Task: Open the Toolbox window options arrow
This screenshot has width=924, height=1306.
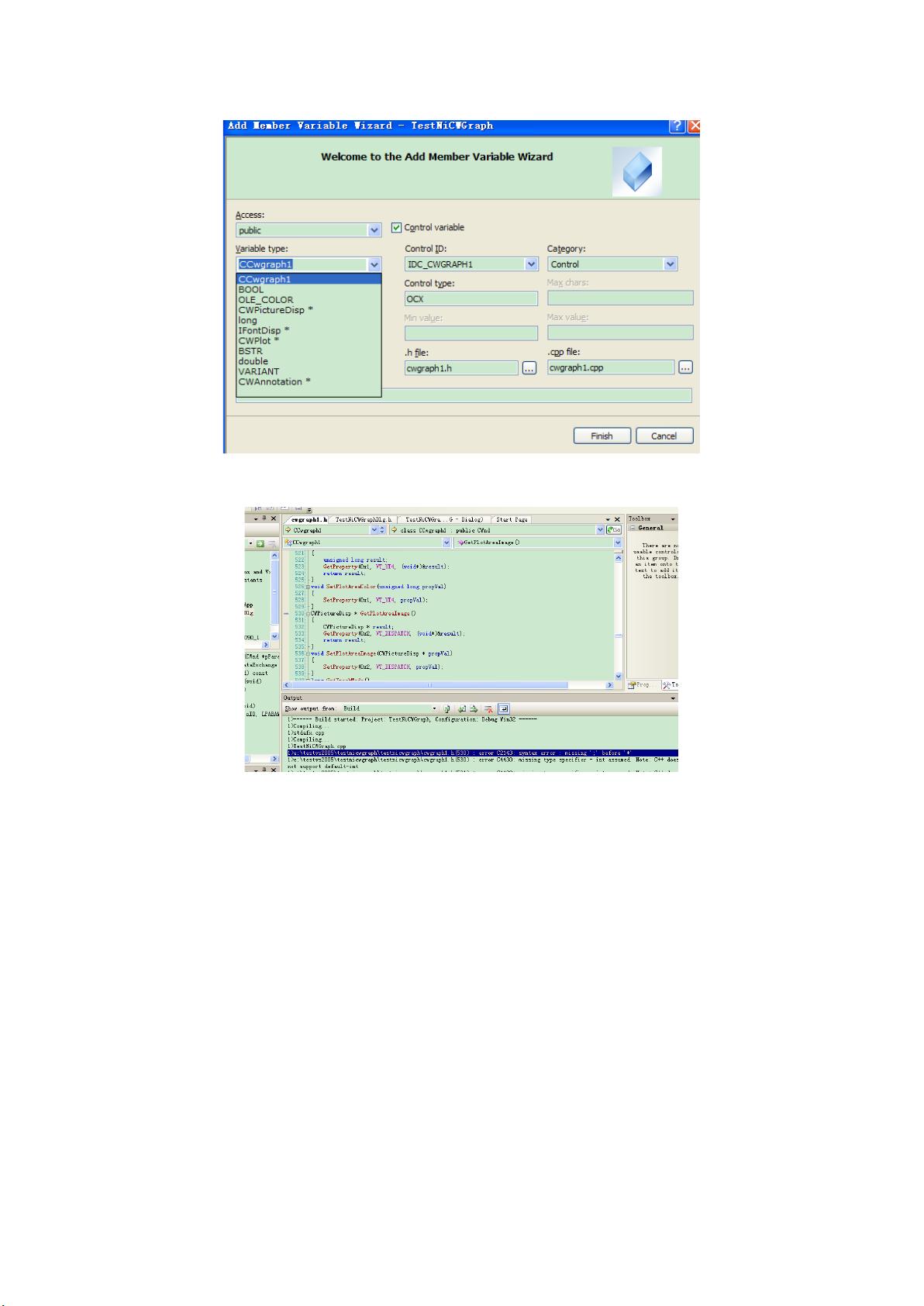Action: point(673,519)
